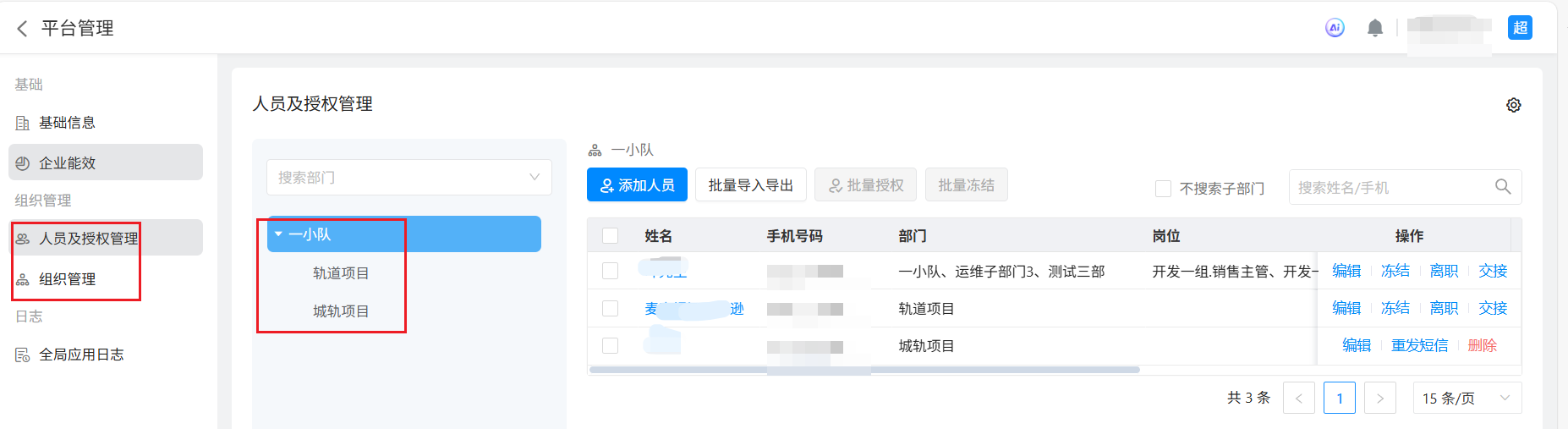Collapse the 一小队 tree node

click(278, 234)
